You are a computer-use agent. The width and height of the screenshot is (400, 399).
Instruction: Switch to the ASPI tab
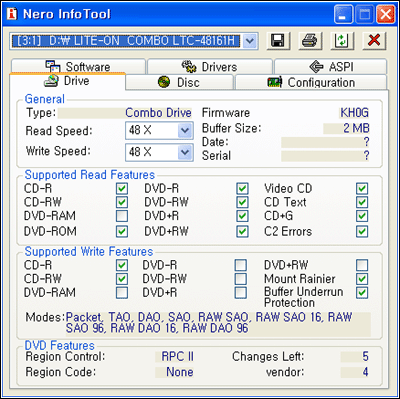[331, 67]
